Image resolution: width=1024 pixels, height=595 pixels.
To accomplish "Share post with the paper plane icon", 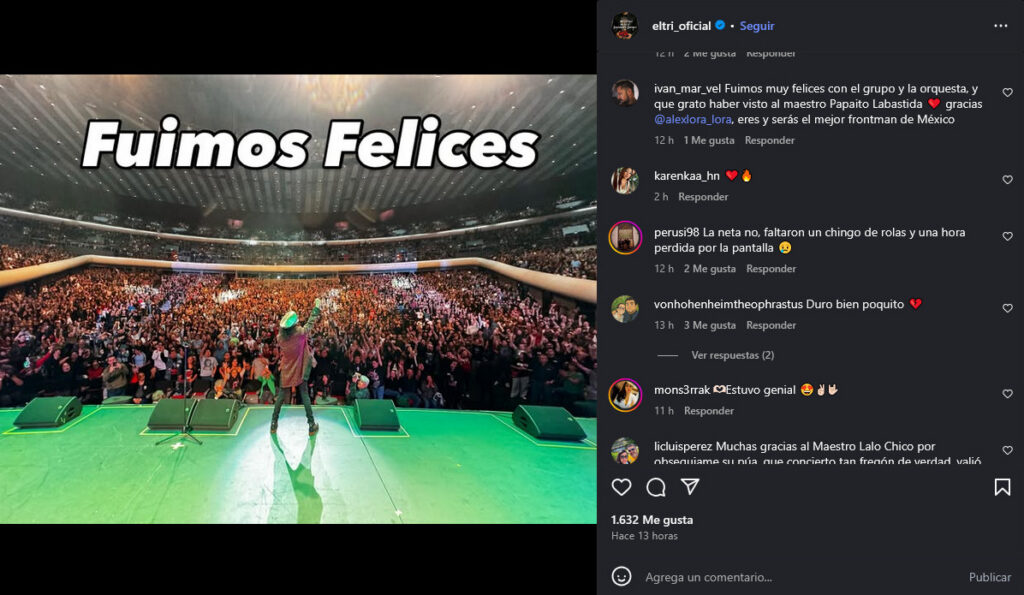I will coord(690,487).
